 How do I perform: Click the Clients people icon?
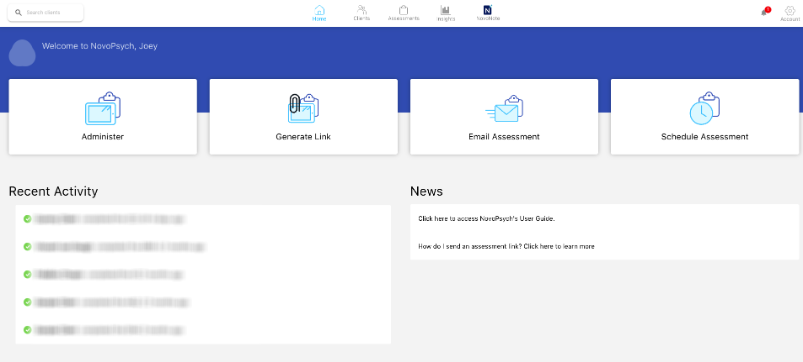362,10
